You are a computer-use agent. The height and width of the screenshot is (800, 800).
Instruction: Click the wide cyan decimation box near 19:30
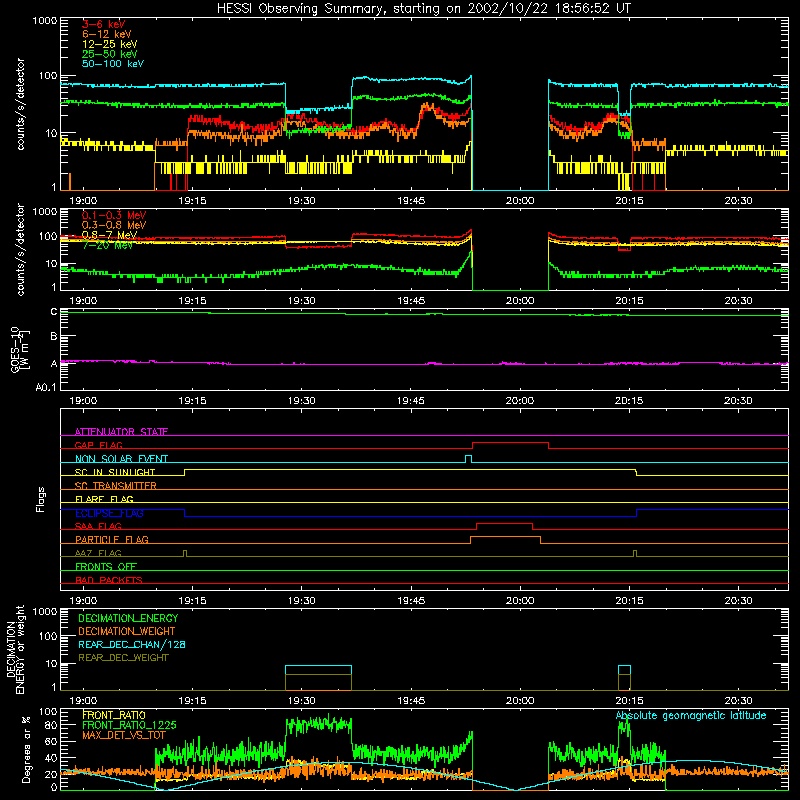(318, 670)
